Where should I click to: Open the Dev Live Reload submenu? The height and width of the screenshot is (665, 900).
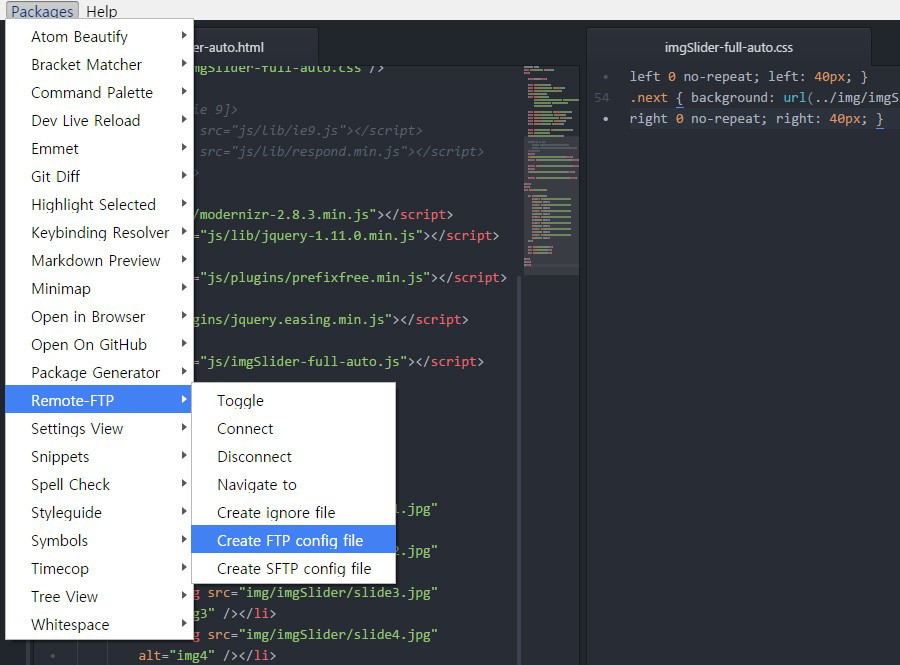click(99, 120)
